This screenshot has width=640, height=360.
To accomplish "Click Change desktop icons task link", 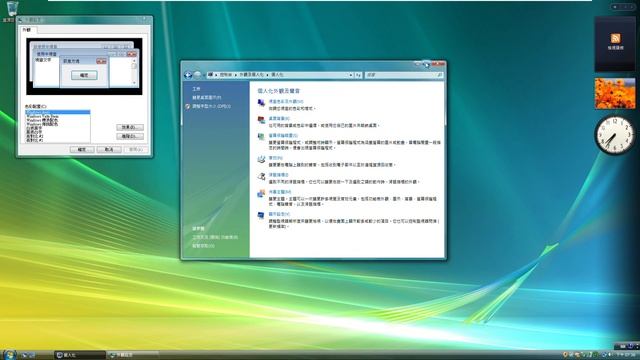I will [x=207, y=98].
